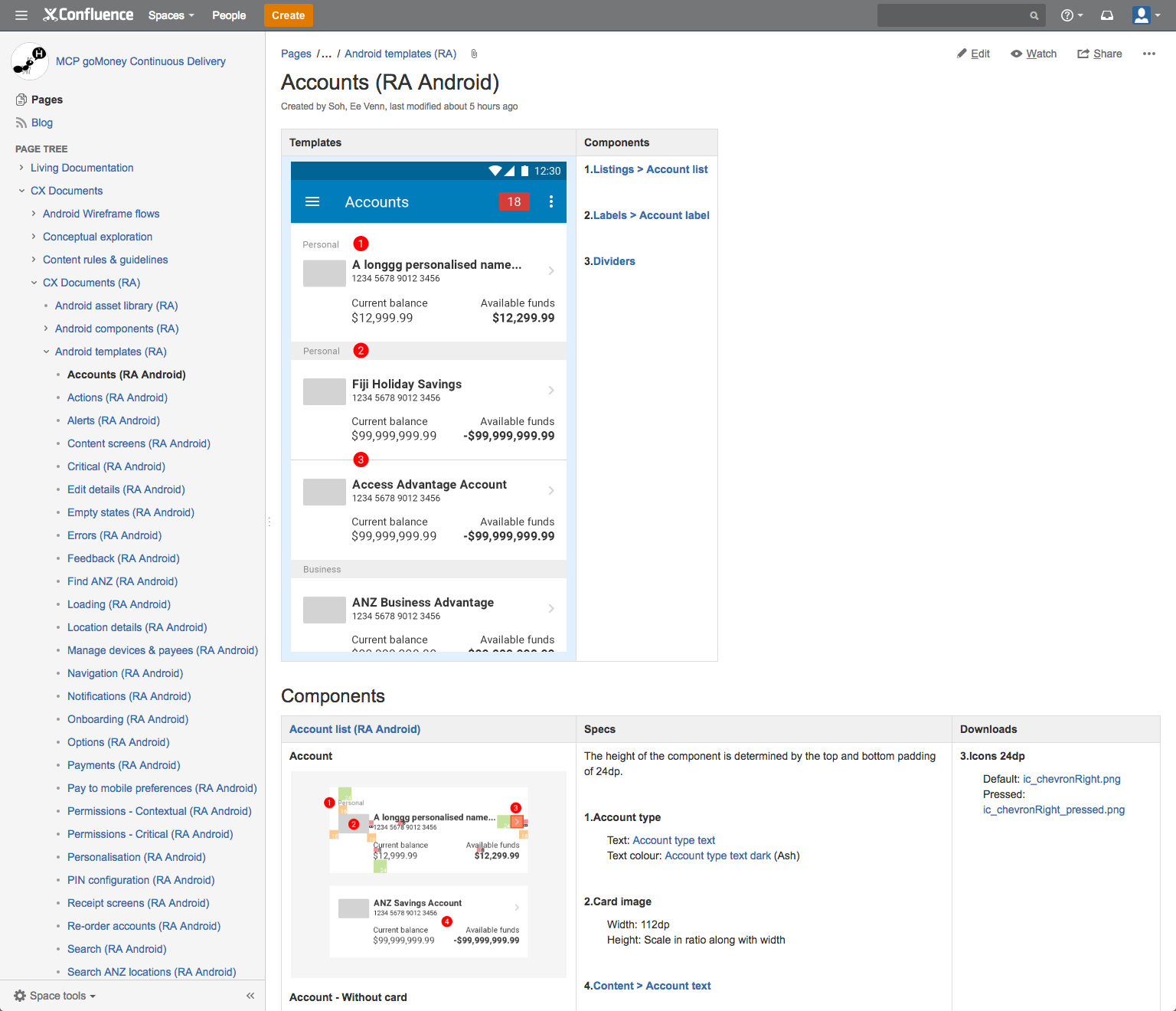The height and width of the screenshot is (1011, 1176).
Task: Click the MCP goMoney space logo
Action: 30,61
